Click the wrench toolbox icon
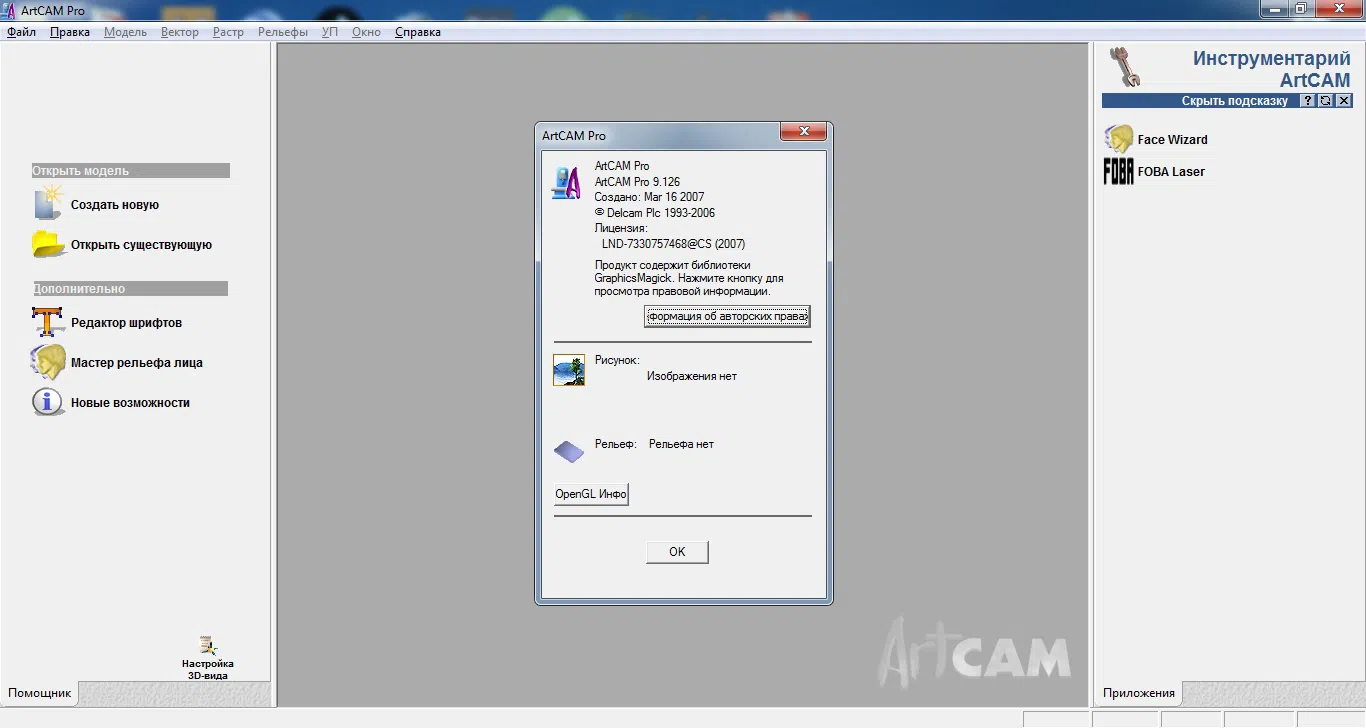This screenshot has width=1366, height=728. click(x=1125, y=67)
